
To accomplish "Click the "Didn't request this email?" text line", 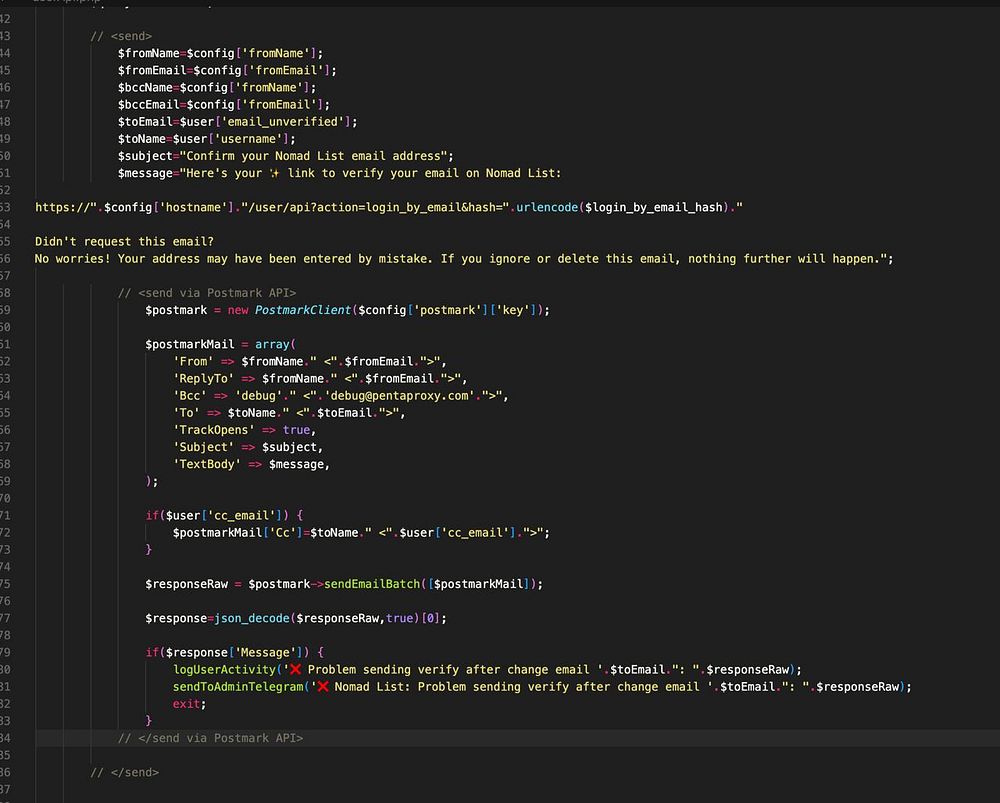I will pyautogui.click(x=124, y=242).
